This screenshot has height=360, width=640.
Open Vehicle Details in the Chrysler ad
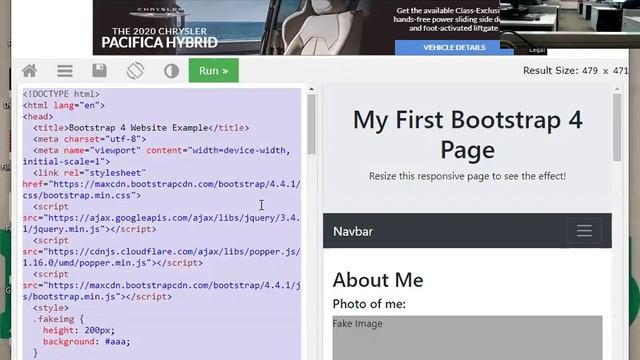pyautogui.click(x=454, y=47)
